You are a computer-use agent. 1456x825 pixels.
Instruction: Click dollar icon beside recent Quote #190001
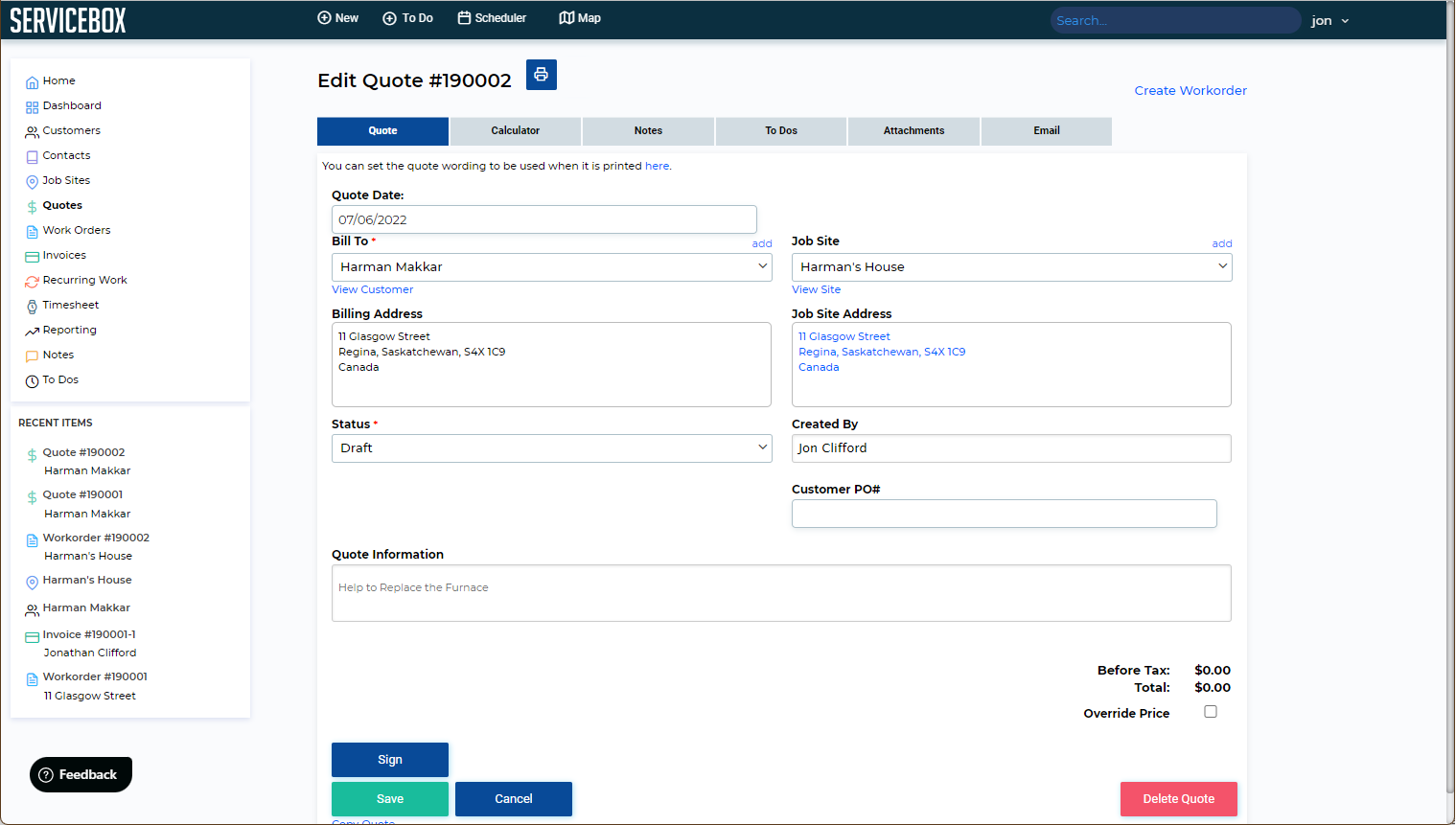pos(32,497)
